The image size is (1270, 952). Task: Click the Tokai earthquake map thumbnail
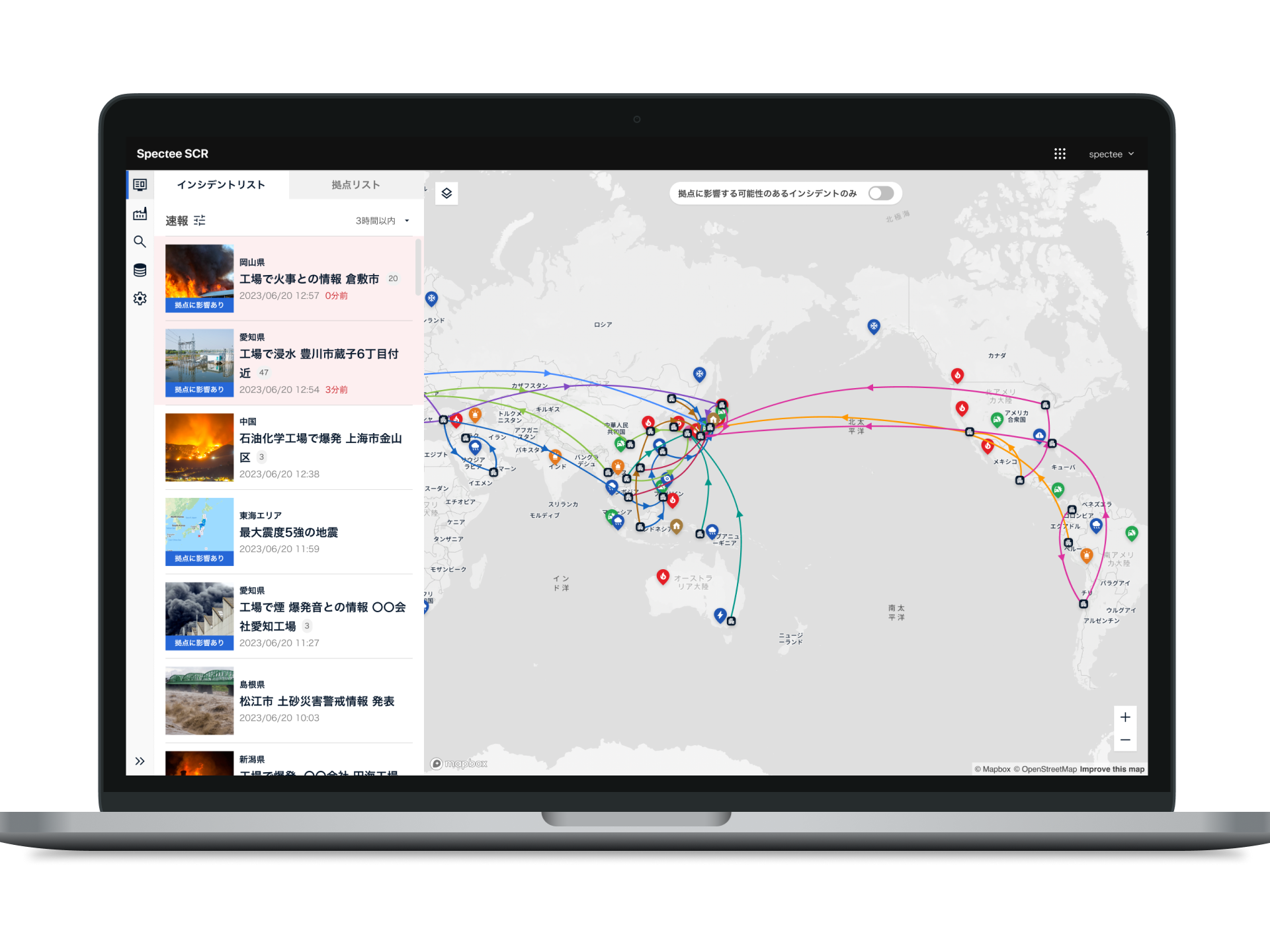pyautogui.click(x=199, y=532)
